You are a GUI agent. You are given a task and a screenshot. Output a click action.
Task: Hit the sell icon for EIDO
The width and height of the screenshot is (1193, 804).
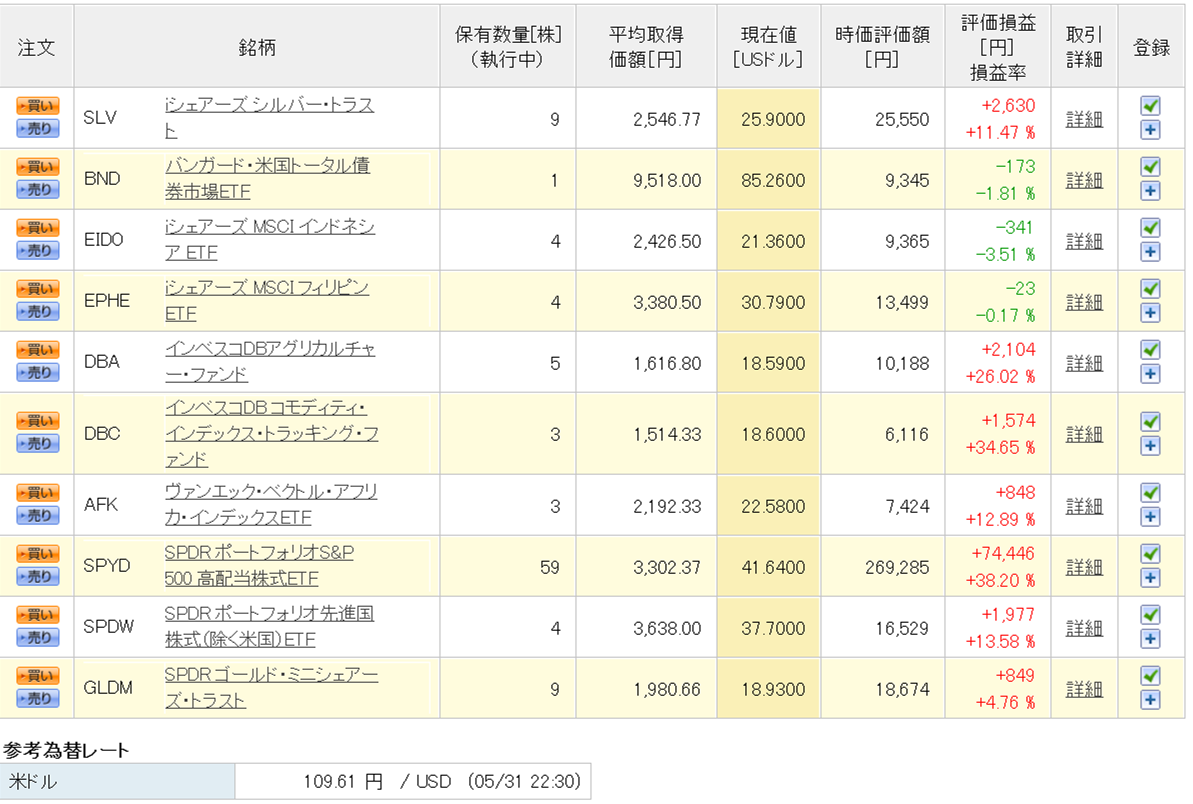(38, 251)
